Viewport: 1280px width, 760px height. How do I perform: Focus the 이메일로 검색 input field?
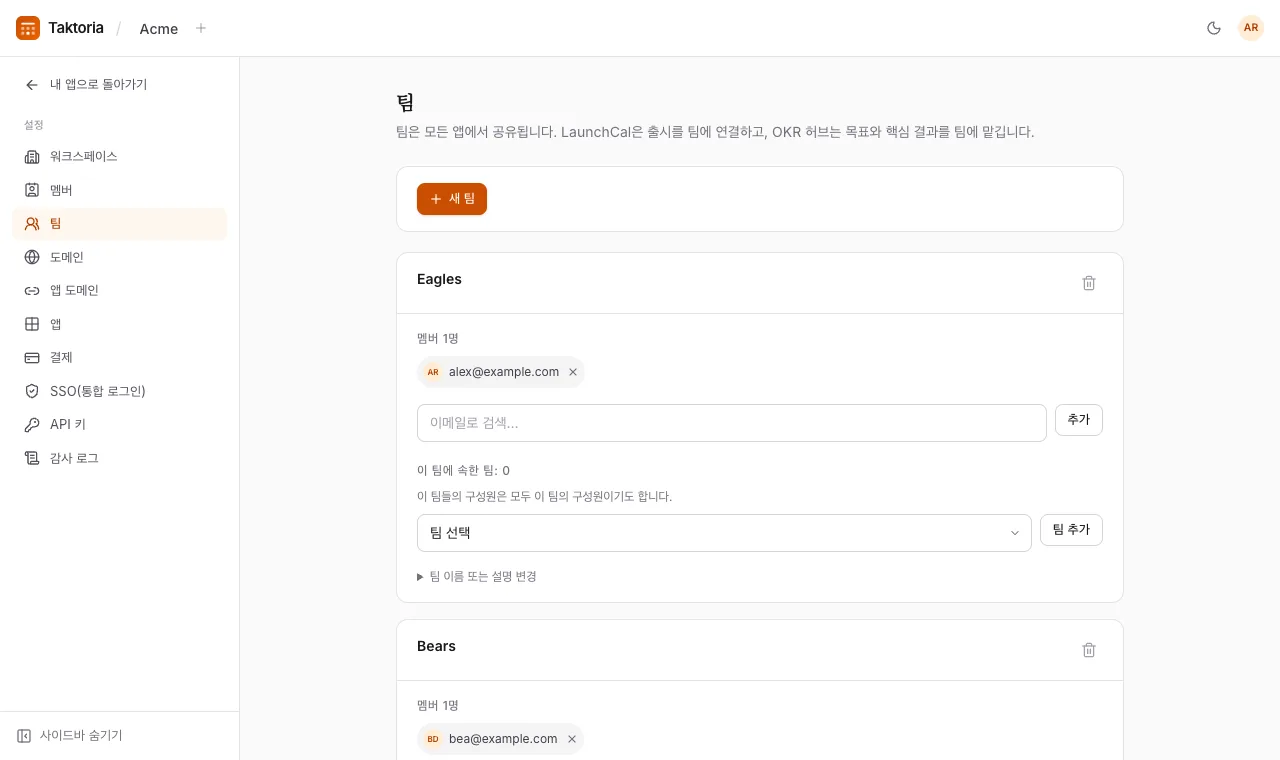tap(732, 423)
